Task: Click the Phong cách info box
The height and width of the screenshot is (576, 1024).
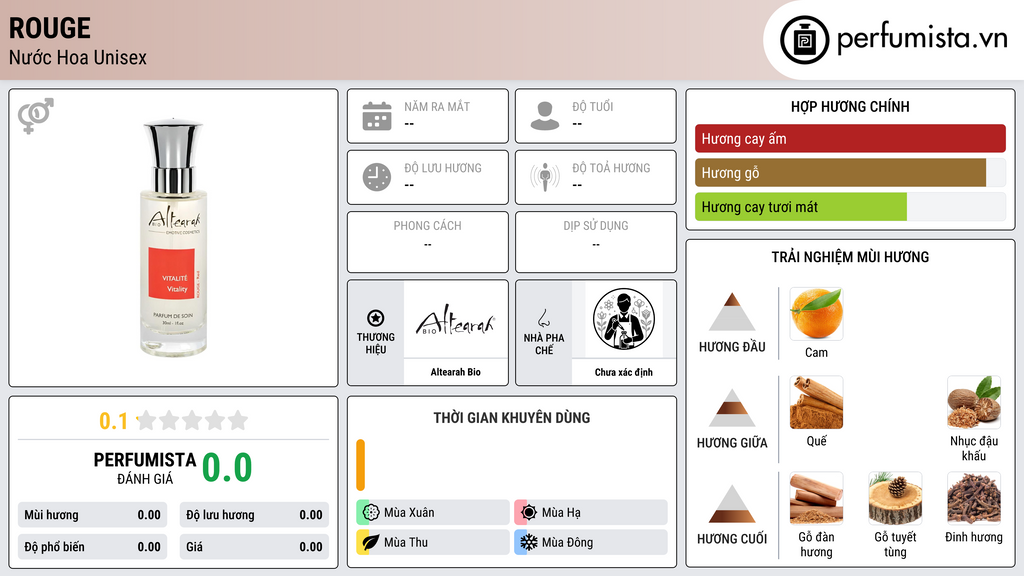Action: pyautogui.click(x=428, y=242)
